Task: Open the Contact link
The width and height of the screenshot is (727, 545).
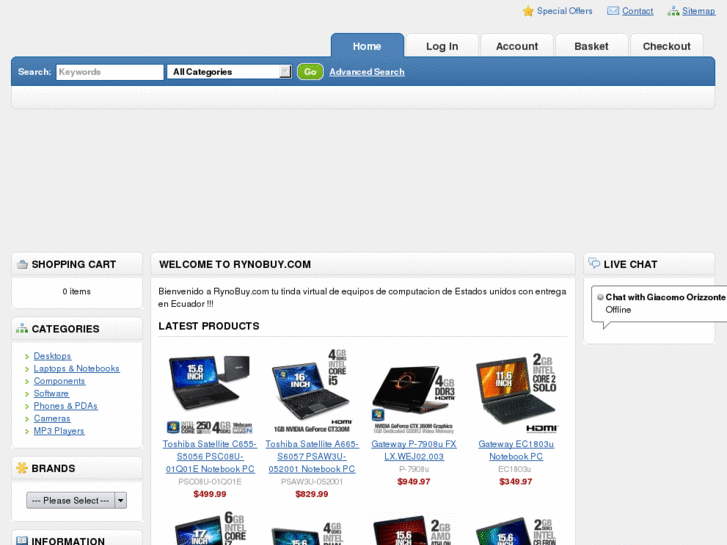Action: [638, 11]
